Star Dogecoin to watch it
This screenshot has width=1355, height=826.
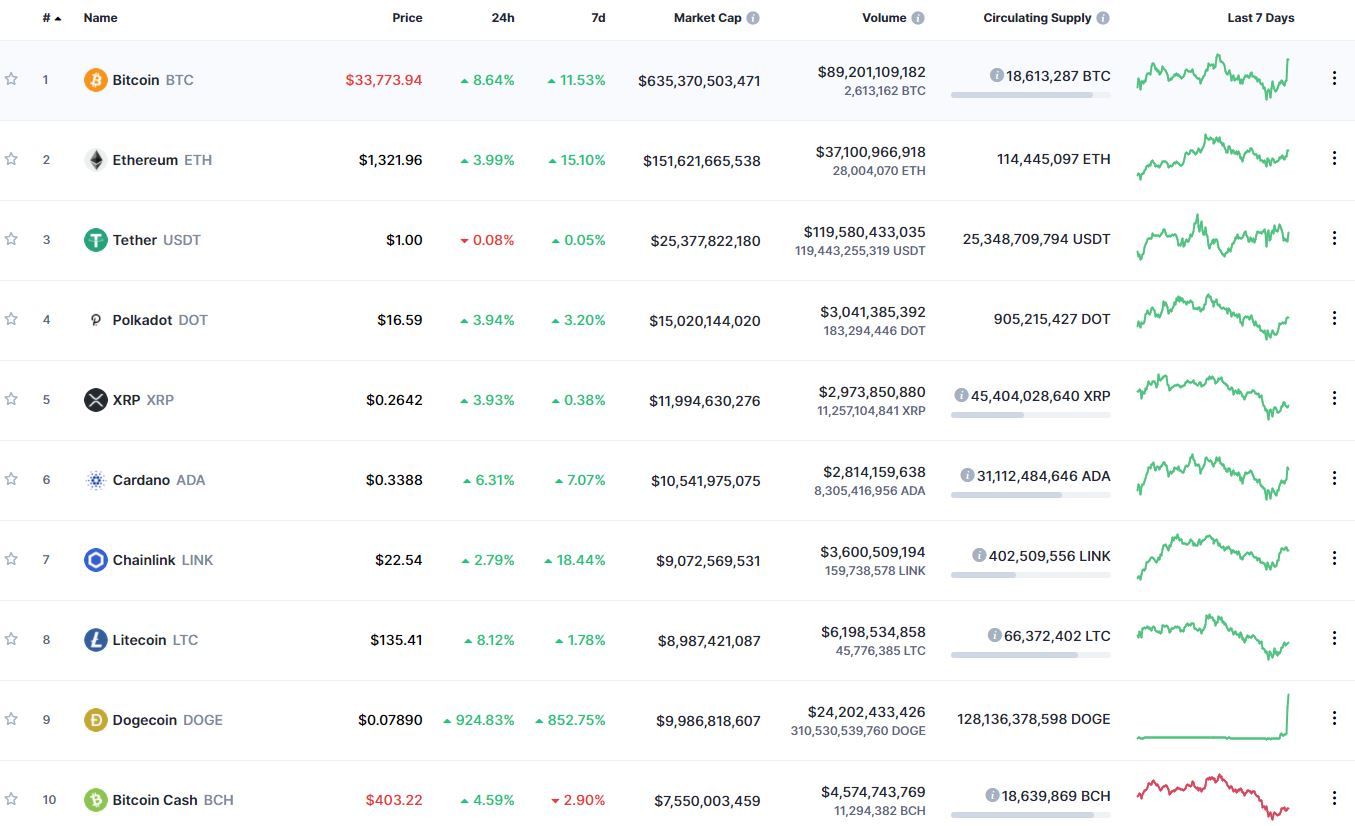(11, 719)
